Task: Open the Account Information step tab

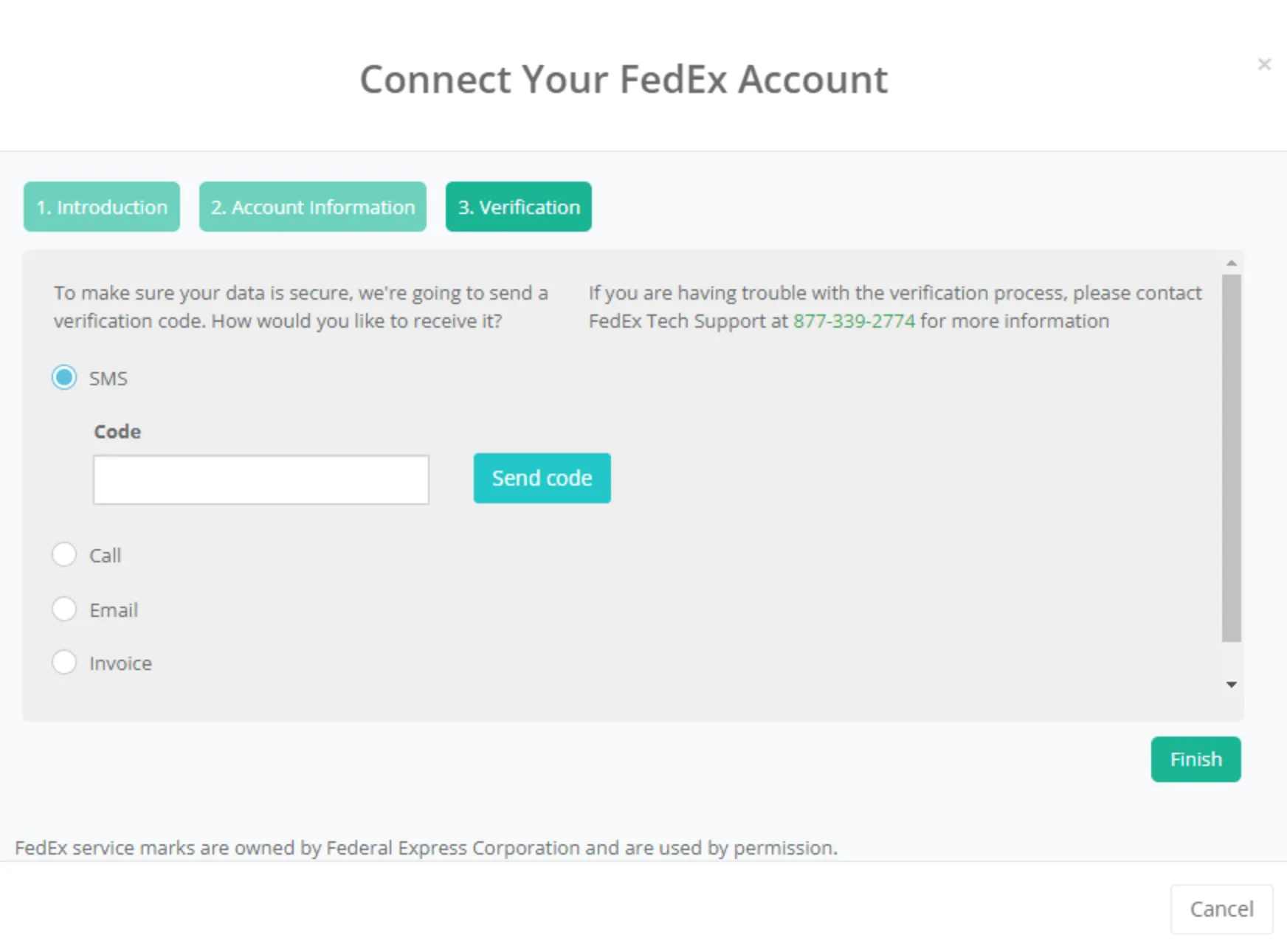Action: tap(313, 207)
